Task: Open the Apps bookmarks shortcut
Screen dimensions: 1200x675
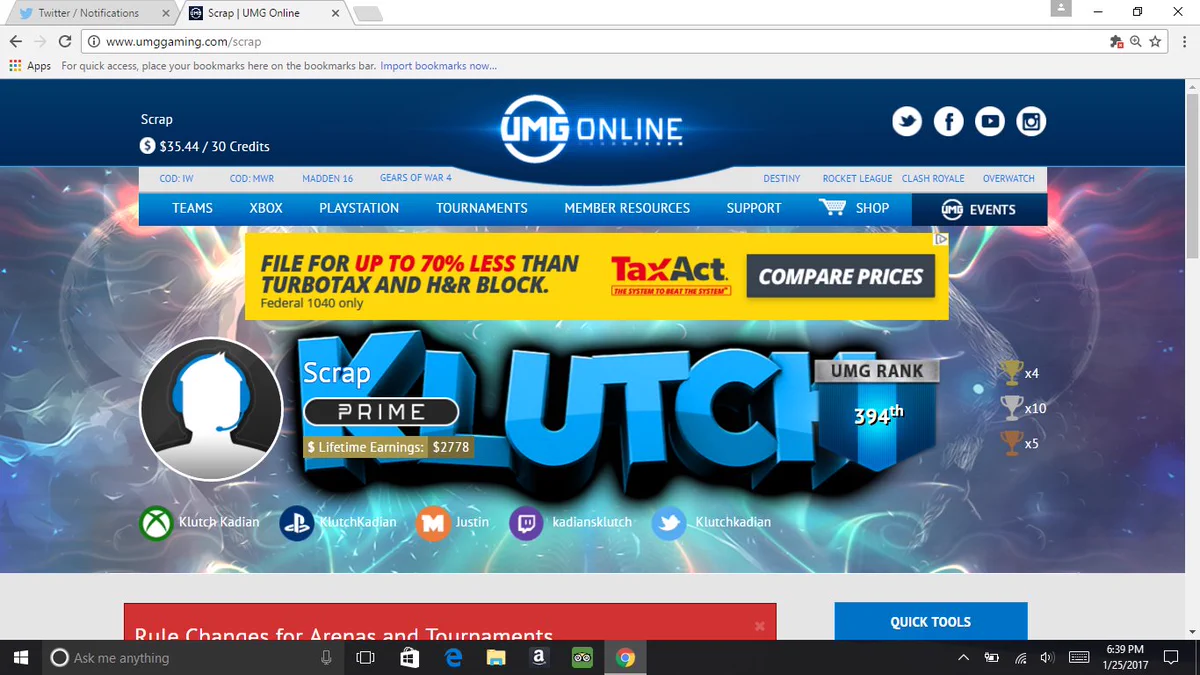Action: (30, 66)
